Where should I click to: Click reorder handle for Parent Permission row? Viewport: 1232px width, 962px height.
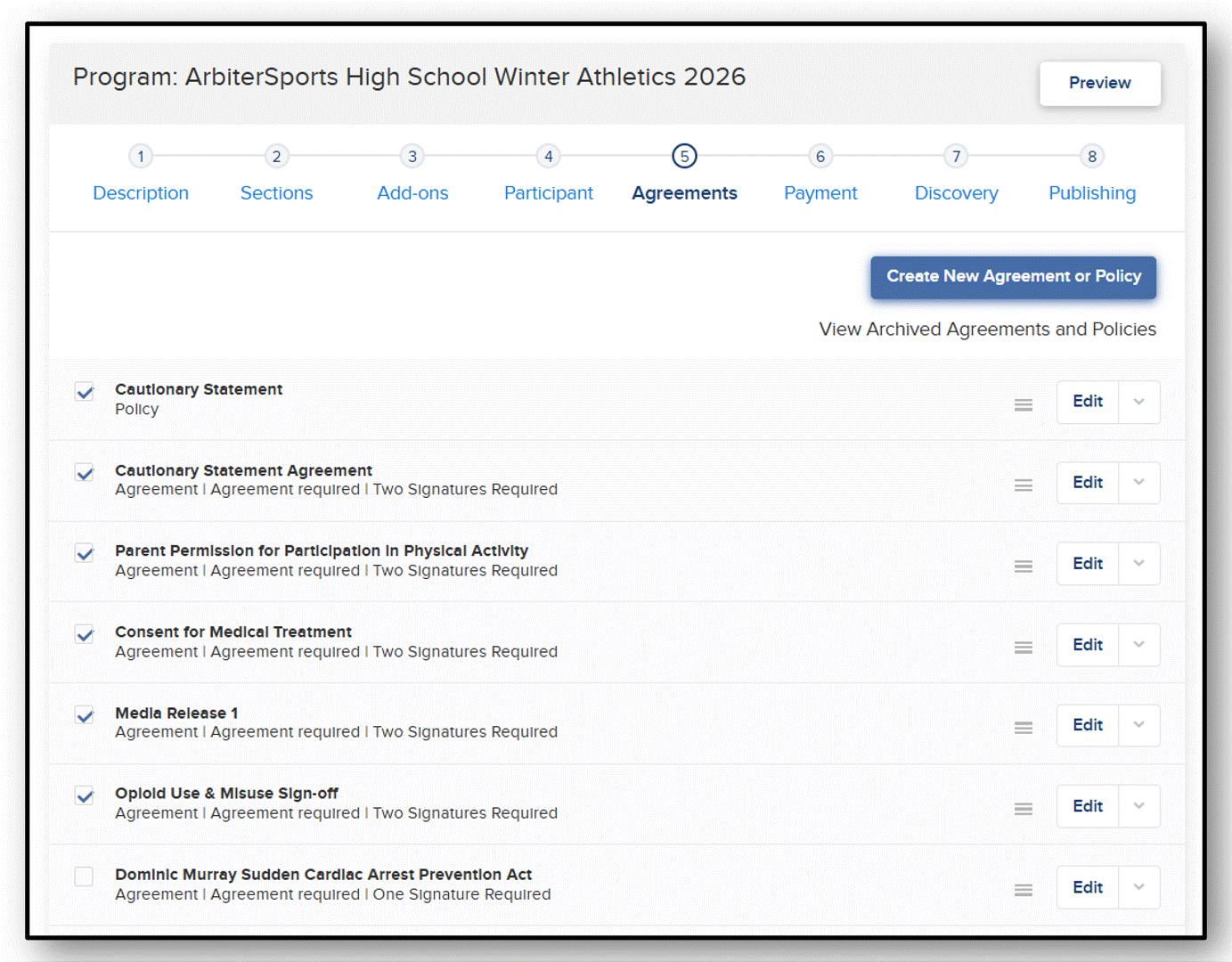tap(1024, 567)
